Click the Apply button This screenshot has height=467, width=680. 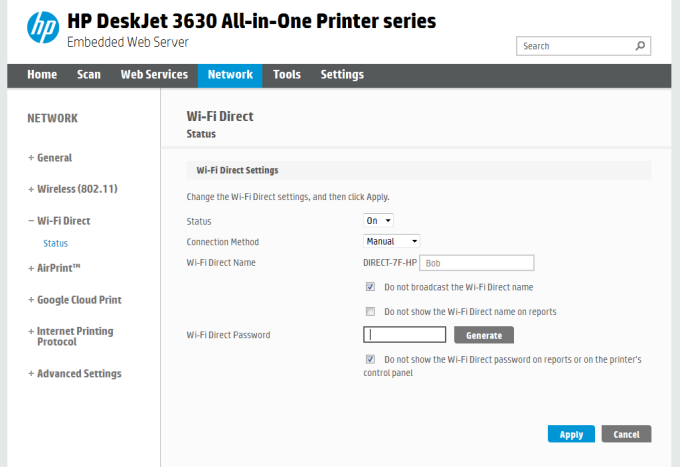coord(571,434)
